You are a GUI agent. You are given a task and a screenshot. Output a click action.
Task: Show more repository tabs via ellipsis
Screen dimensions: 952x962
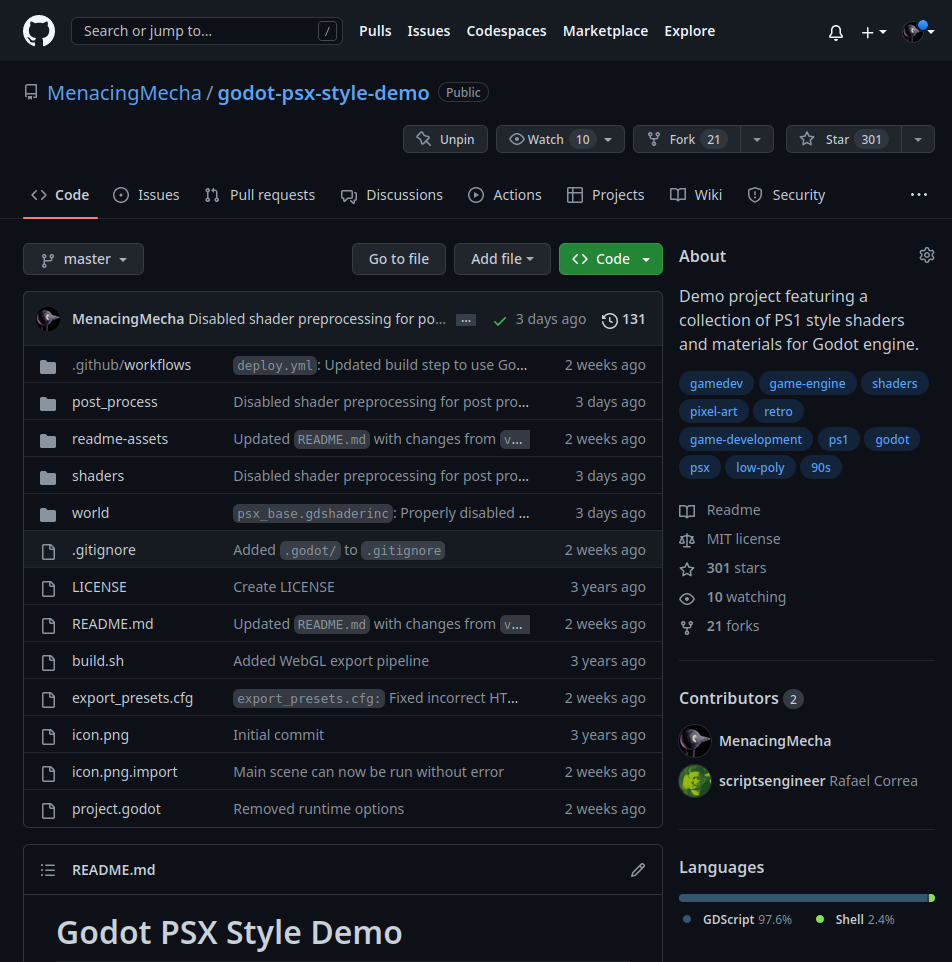(x=918, y=195)
